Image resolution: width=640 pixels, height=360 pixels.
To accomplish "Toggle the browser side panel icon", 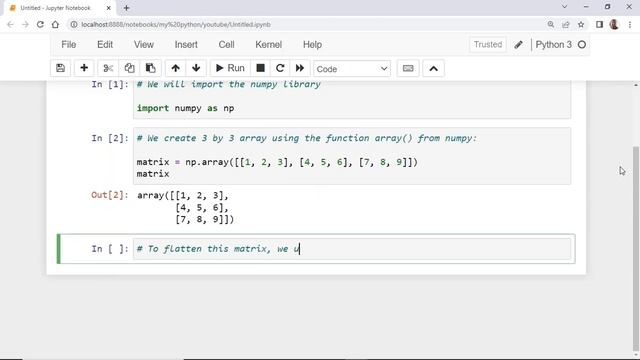I will click(599, 24).
